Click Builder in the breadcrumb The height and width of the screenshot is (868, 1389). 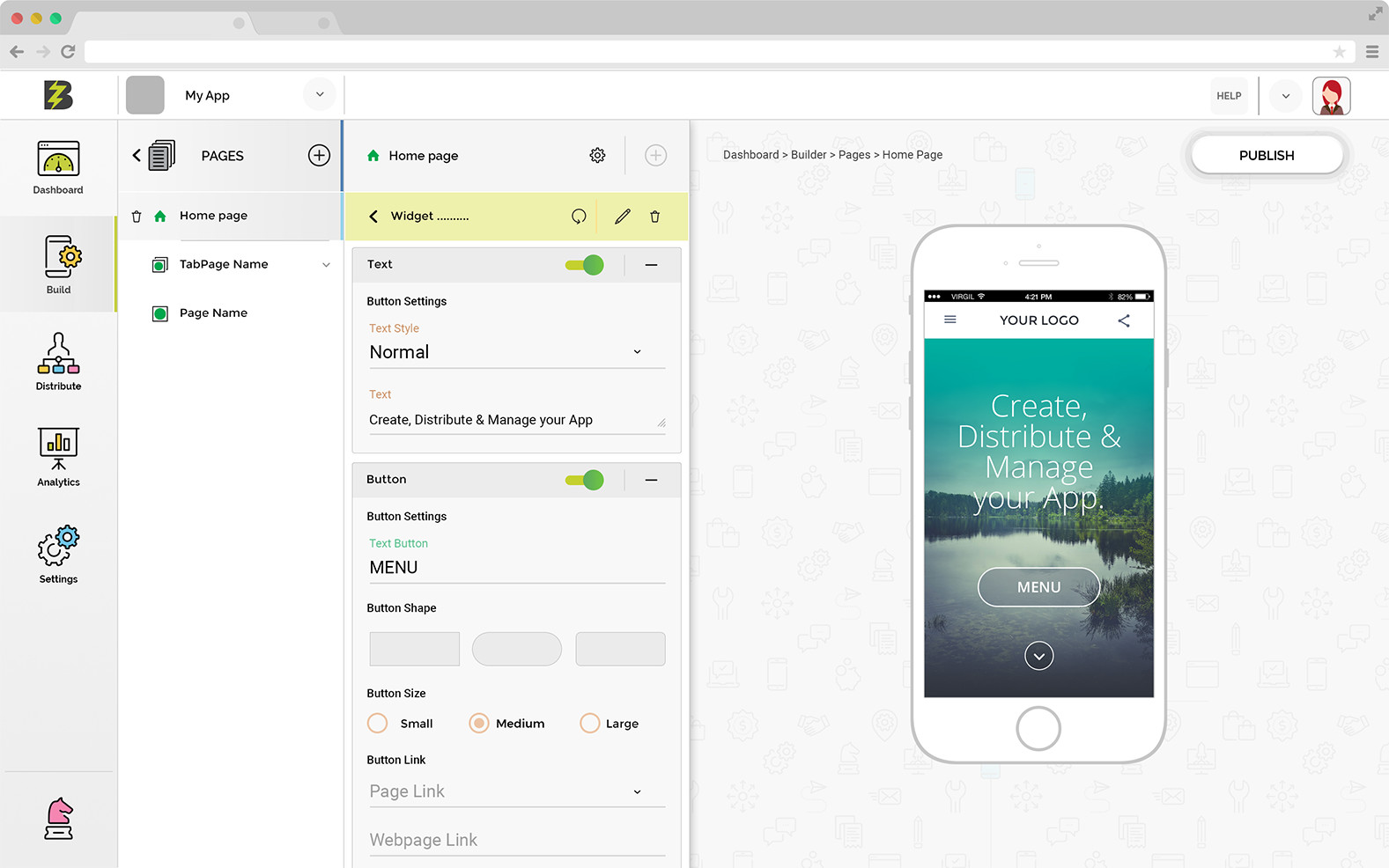[x=809, y=155]
